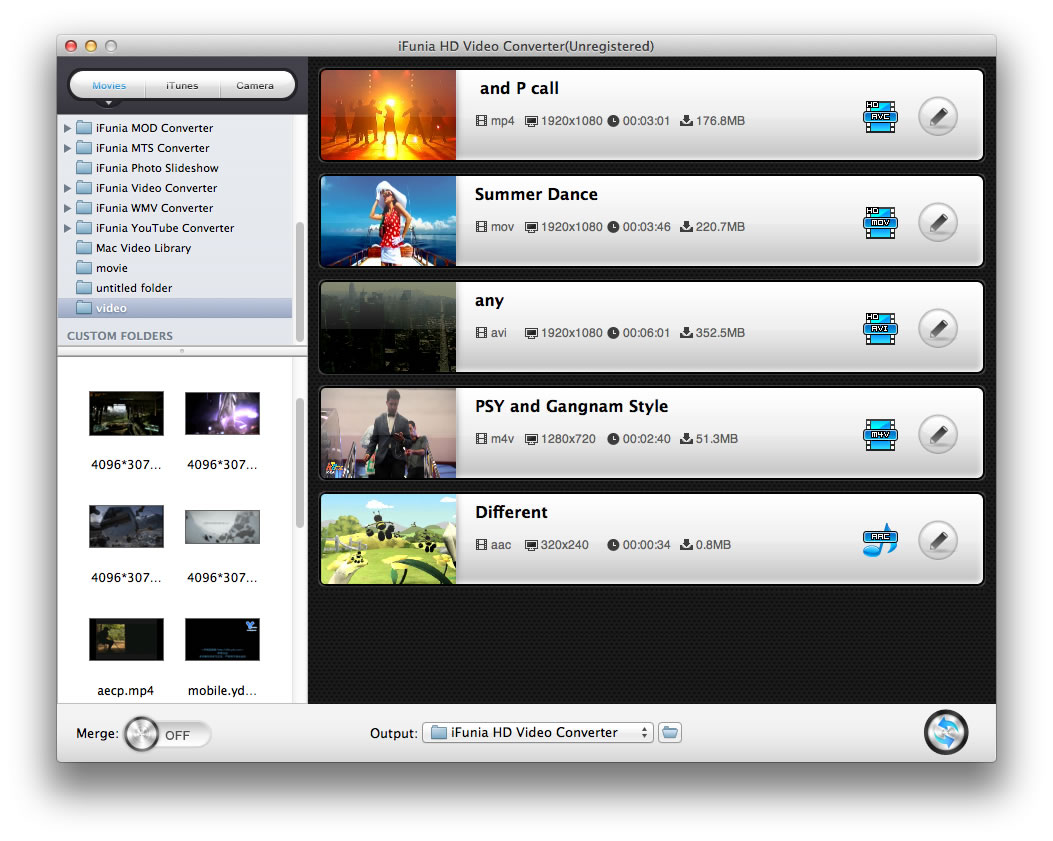Viewport: 1053px width, 841px height.
Task: Select the mobile.yd… file thumbnail
Action: pos(222,639)
